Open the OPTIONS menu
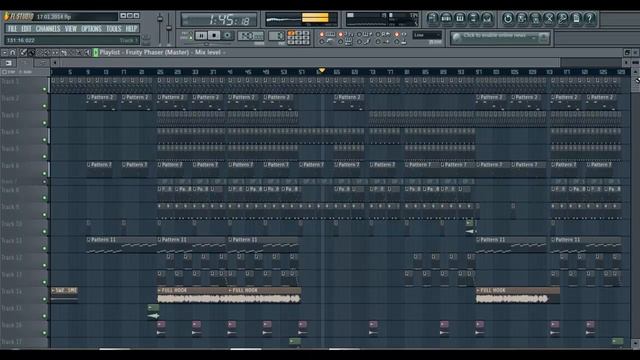 [x=91, y=29]
